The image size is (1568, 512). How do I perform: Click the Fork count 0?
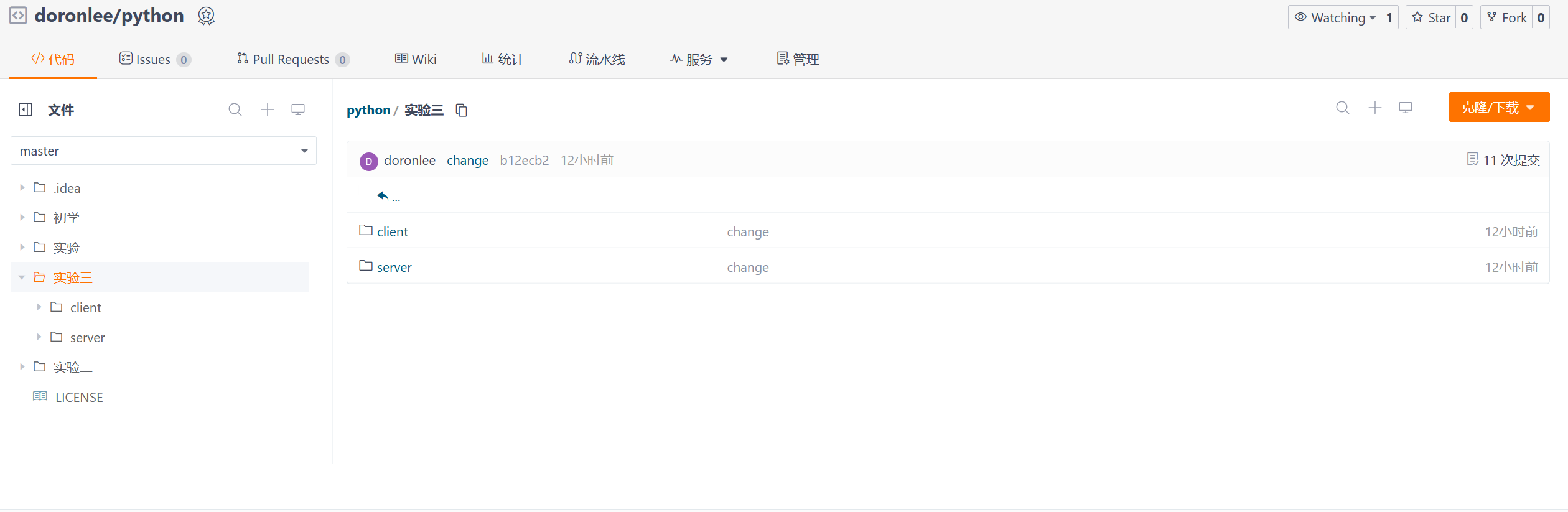pos(1541,17)
